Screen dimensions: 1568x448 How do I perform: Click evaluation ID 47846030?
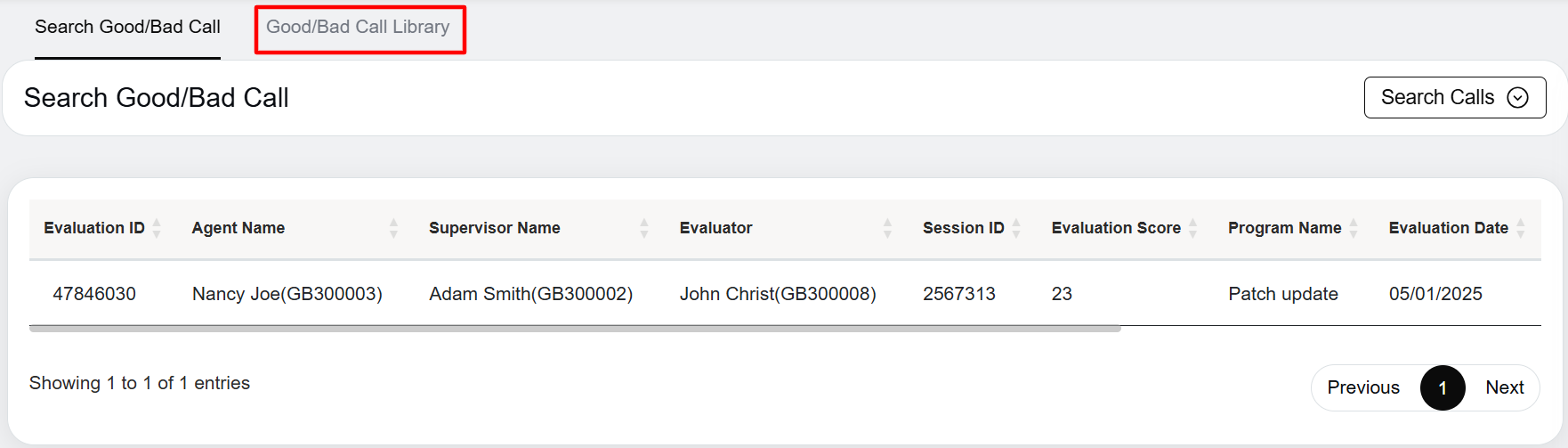tap(94, 294)
